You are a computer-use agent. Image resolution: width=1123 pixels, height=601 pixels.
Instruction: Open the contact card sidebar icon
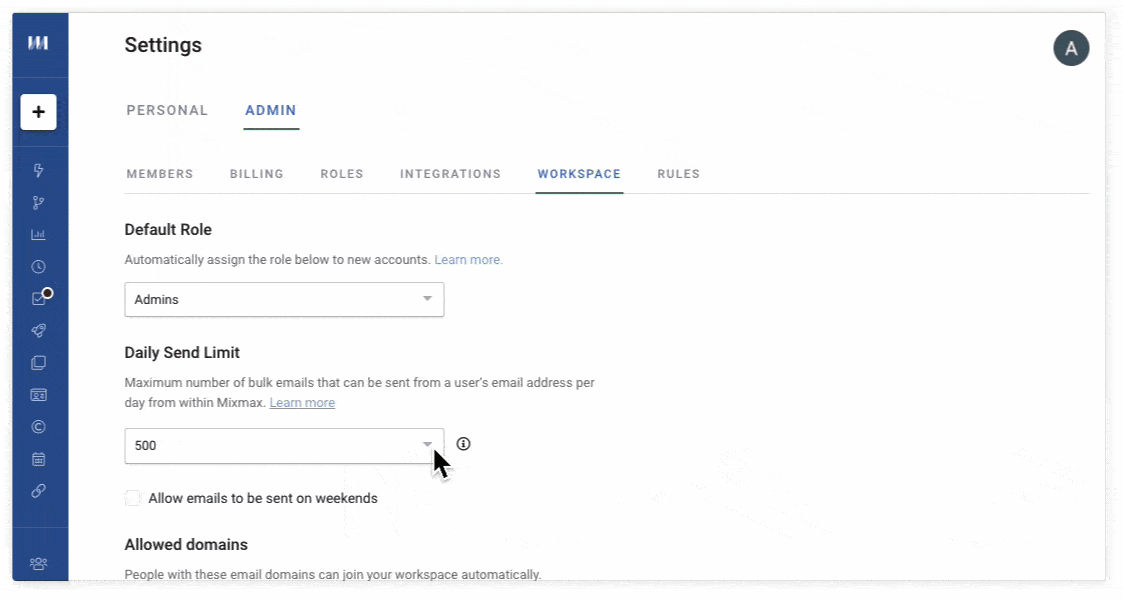click(39, 395)
